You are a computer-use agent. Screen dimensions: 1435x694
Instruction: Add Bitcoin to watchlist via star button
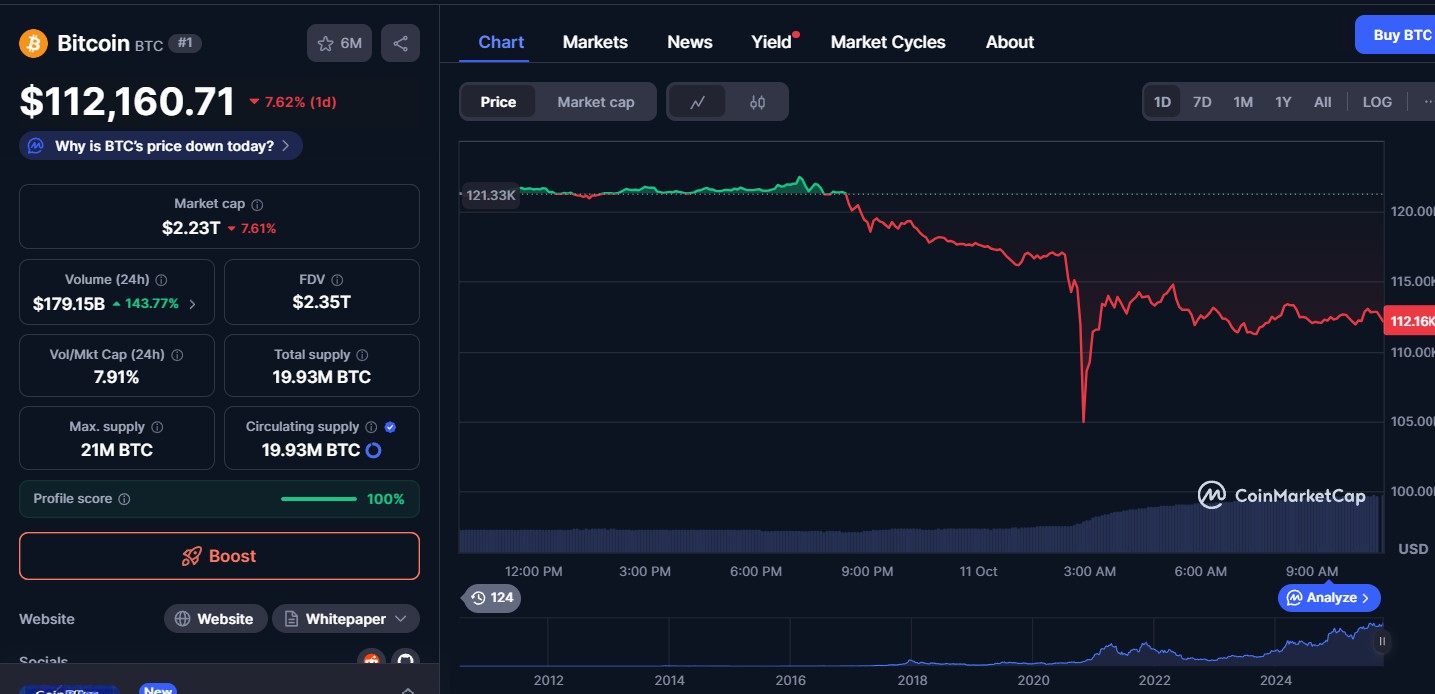point(339,43)
